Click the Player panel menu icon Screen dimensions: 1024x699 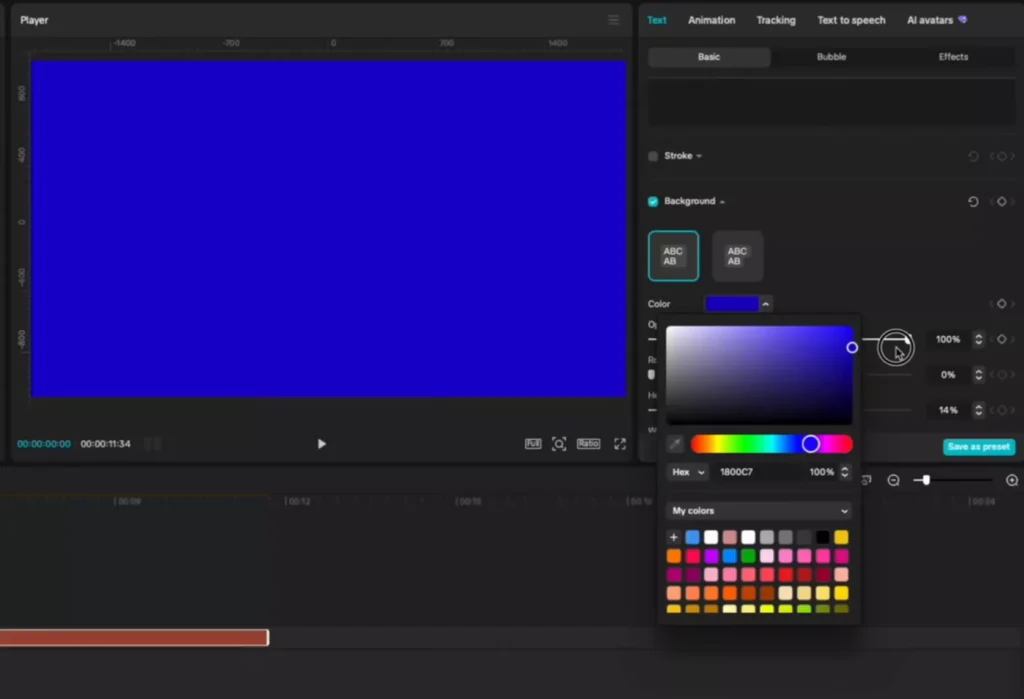click(613, 20)
